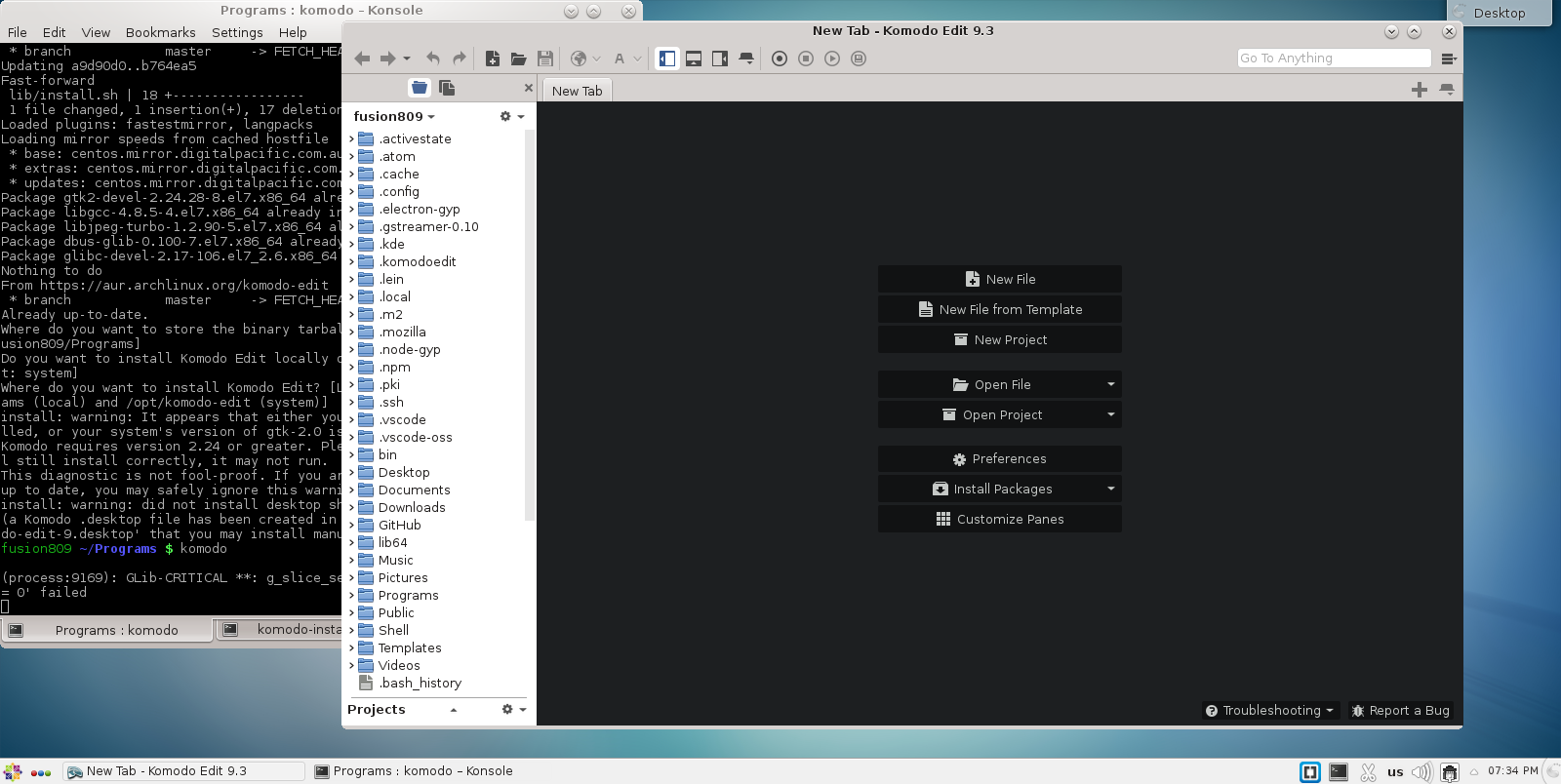The width and height of the screenshot is (1561, 784).
Task: Open the fusion809 directory dropdown
Action: click(x=394, y=116)
